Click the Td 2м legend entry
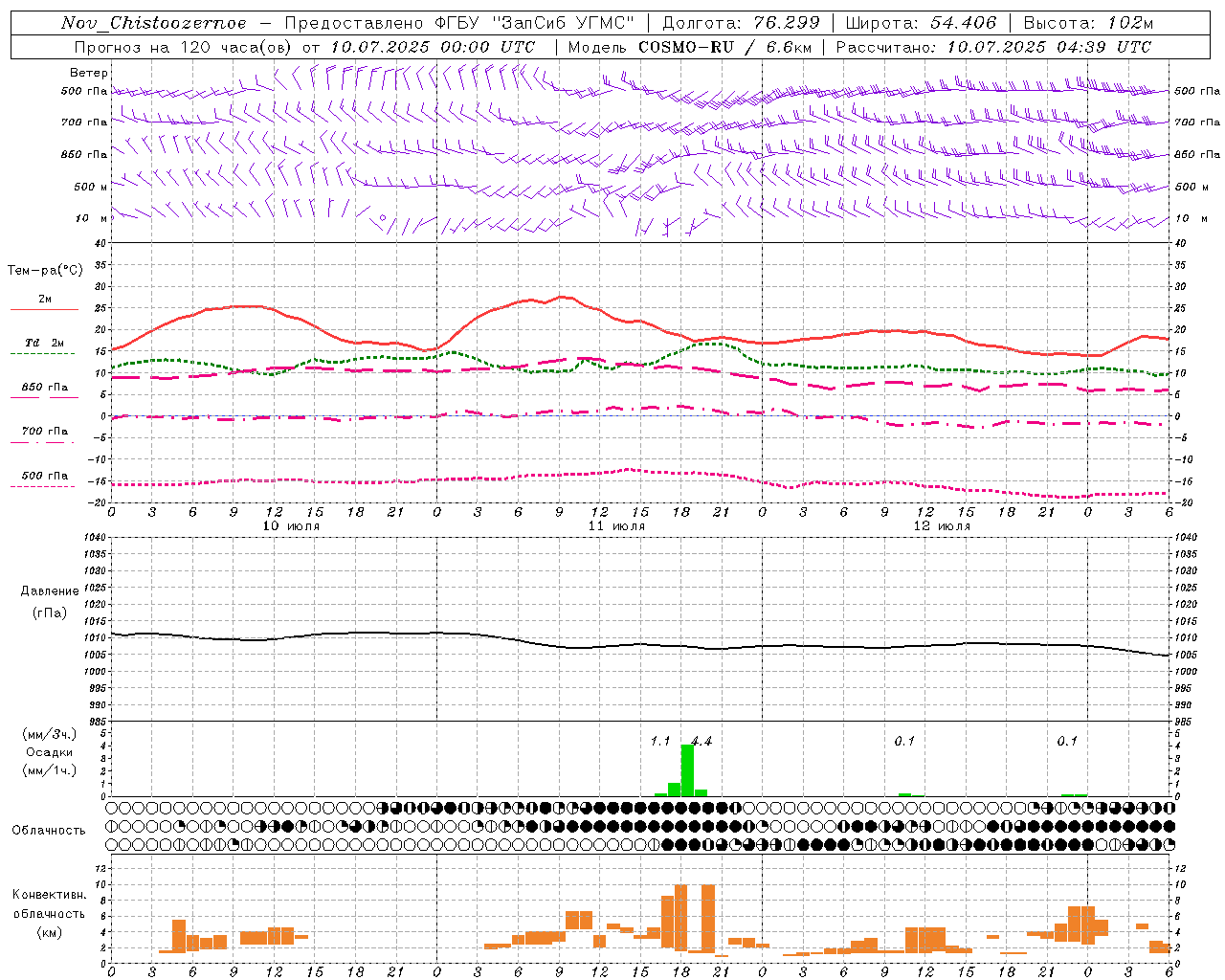Image resolution: width=1225 pixels, height=980 pixels. point(45,343)
